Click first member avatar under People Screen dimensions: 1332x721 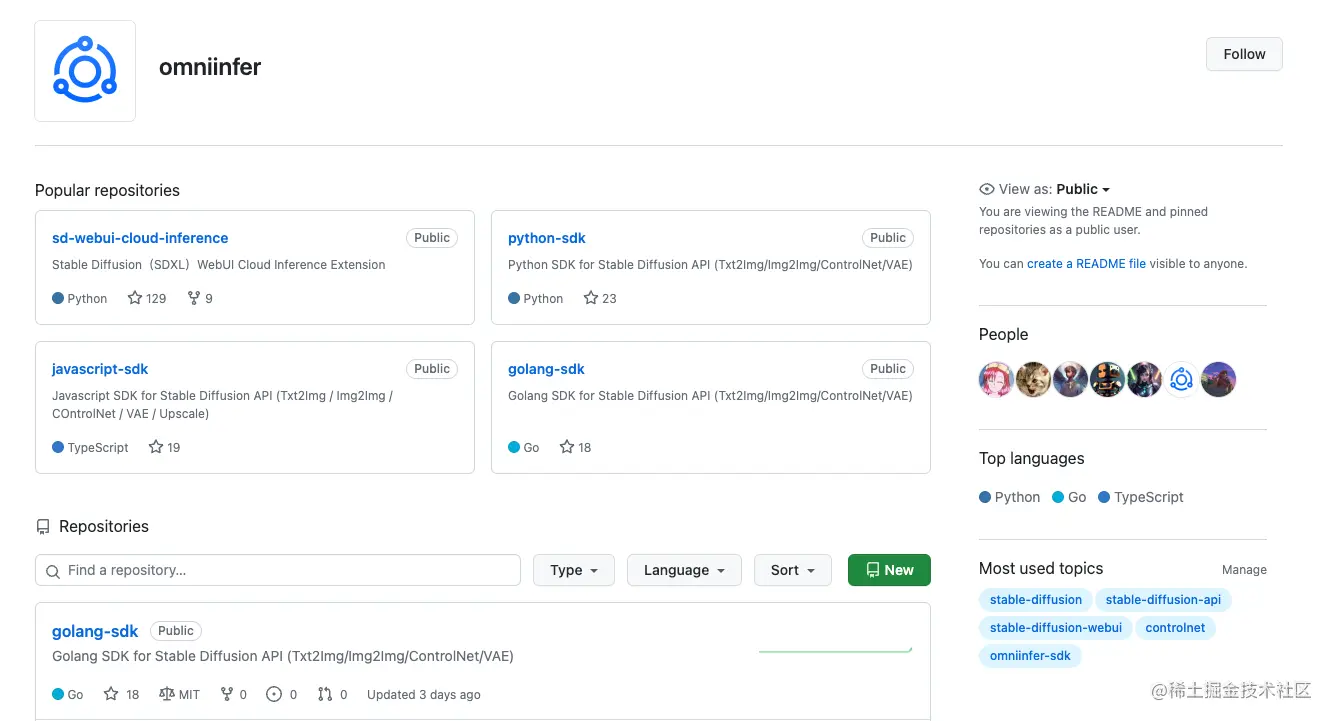pyautogui.click(x=997, y=380)
